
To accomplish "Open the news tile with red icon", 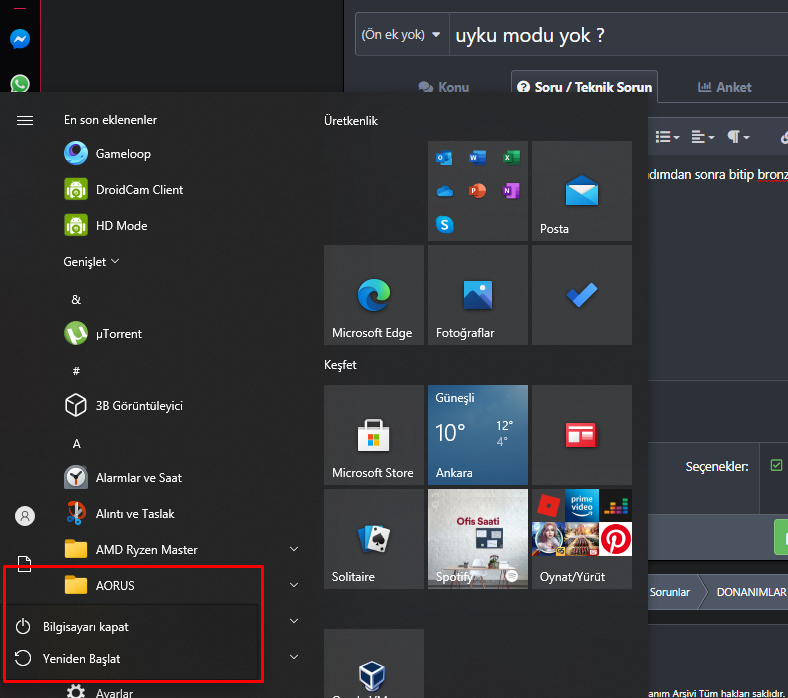I will 581,435.
